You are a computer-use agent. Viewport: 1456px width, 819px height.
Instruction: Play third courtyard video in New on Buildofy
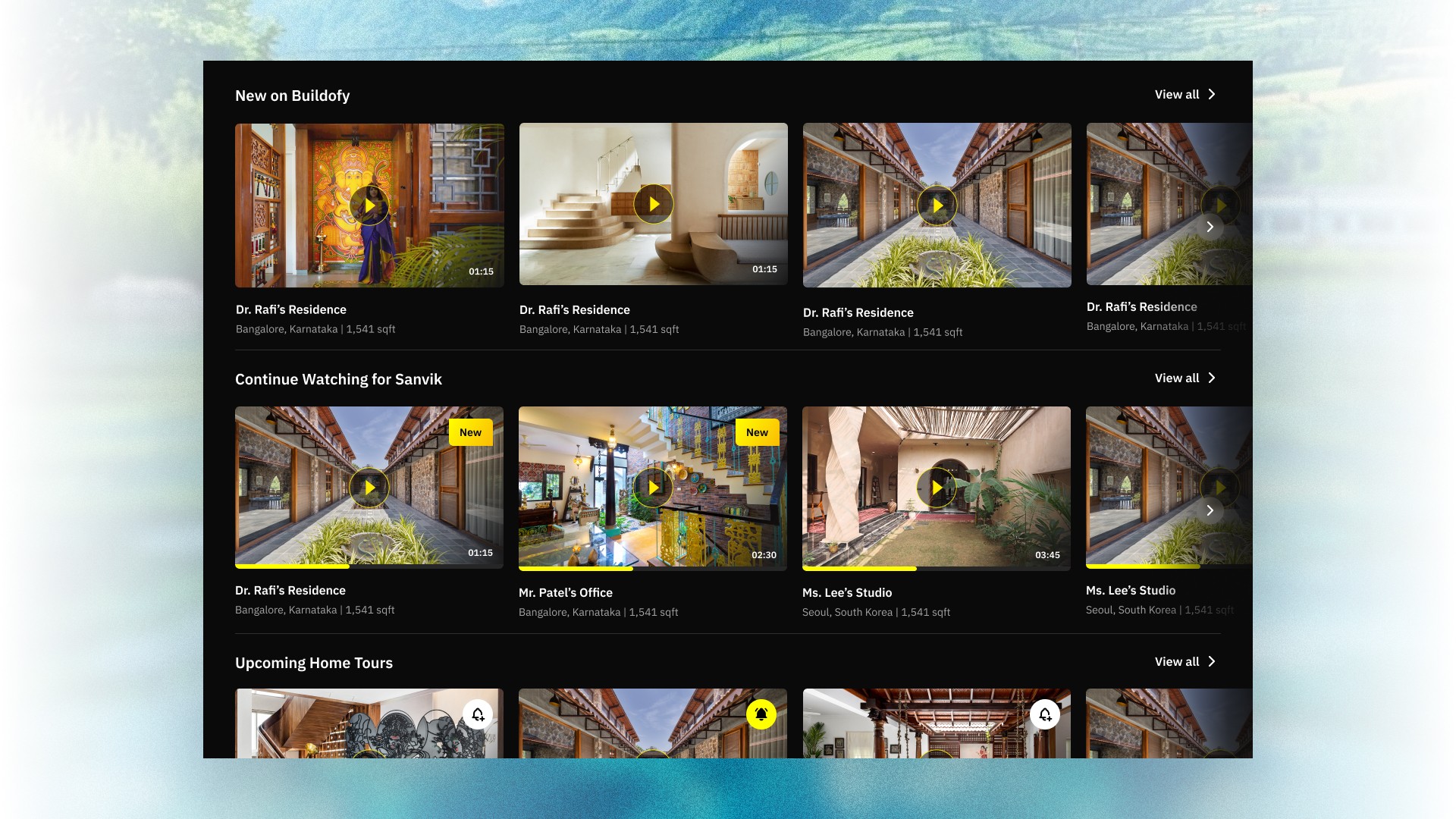[937, 206]
